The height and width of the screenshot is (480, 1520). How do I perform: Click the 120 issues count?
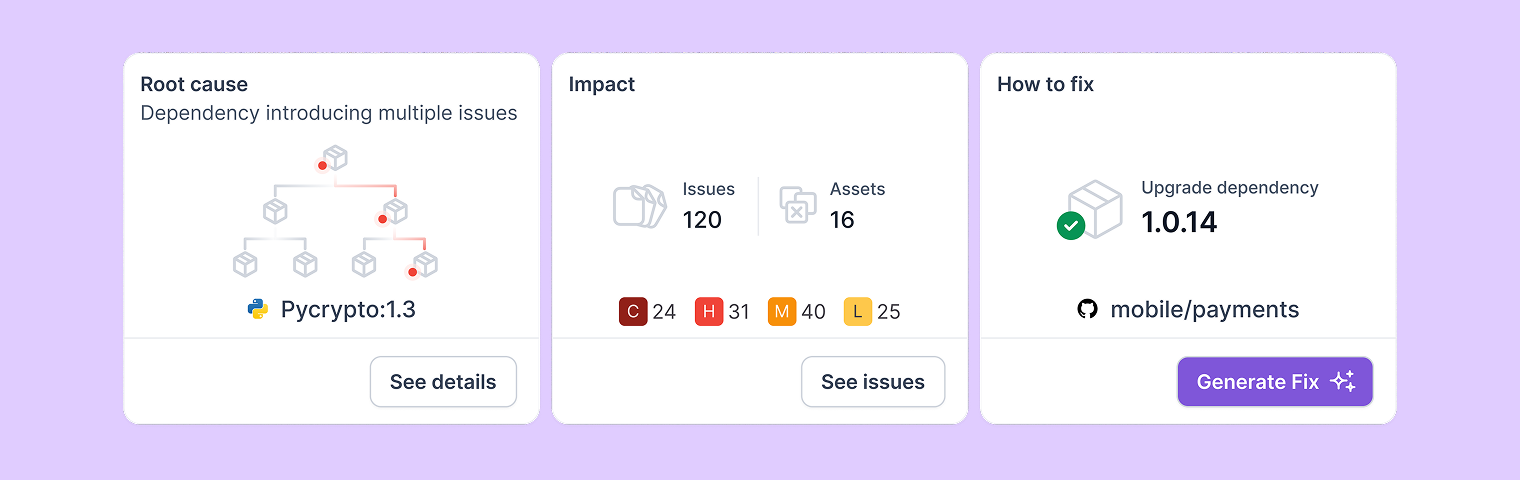pos(702,220)
